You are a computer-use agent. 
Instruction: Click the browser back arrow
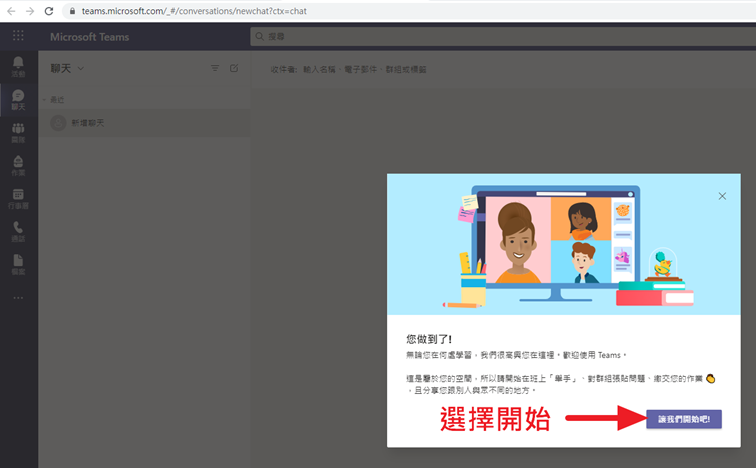pos(11,11)
